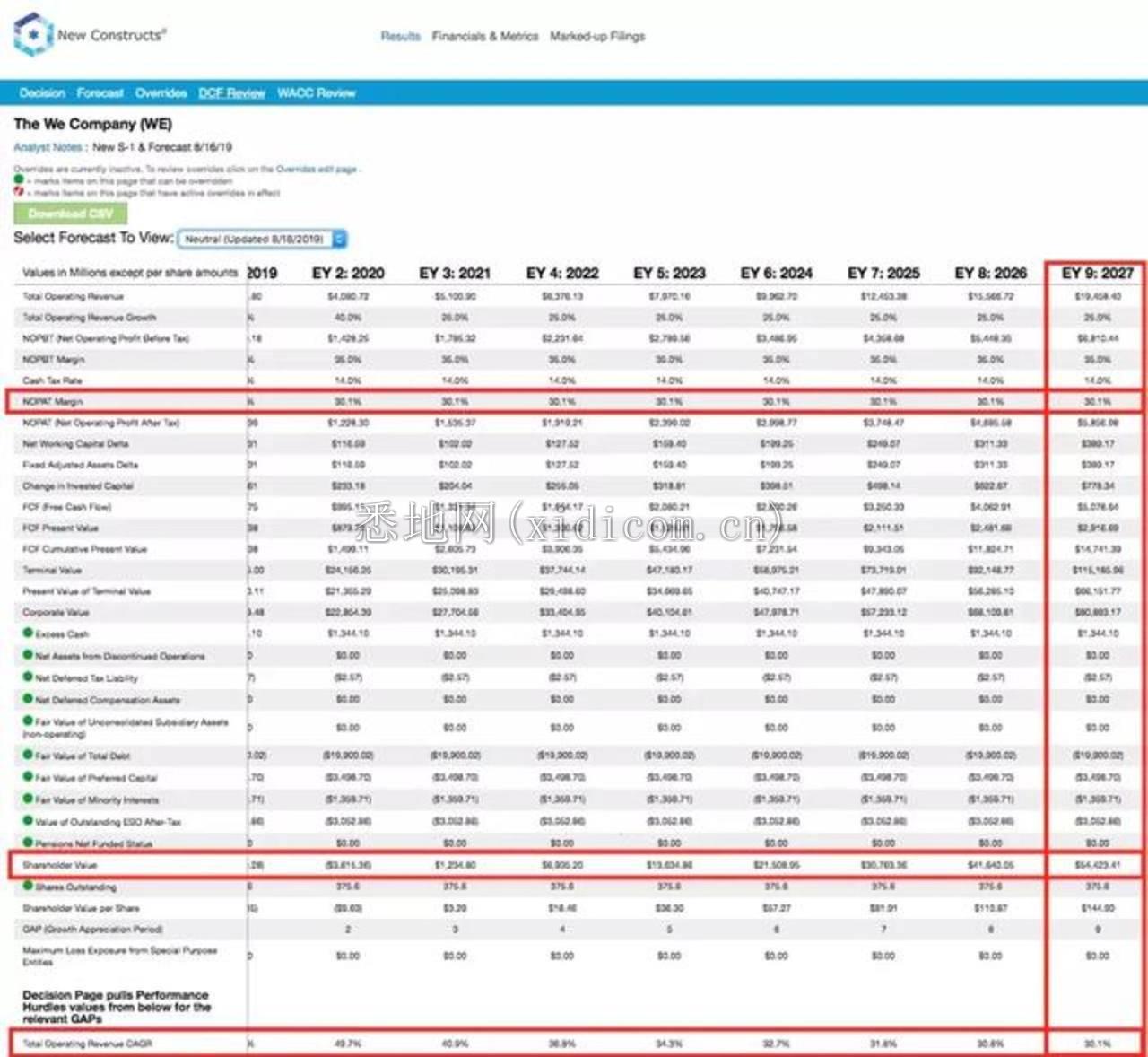Viewport: 1148px width, 1057px height.
Task: Click override dot for Pensions Net Funded Status
Action: [28, 843]
